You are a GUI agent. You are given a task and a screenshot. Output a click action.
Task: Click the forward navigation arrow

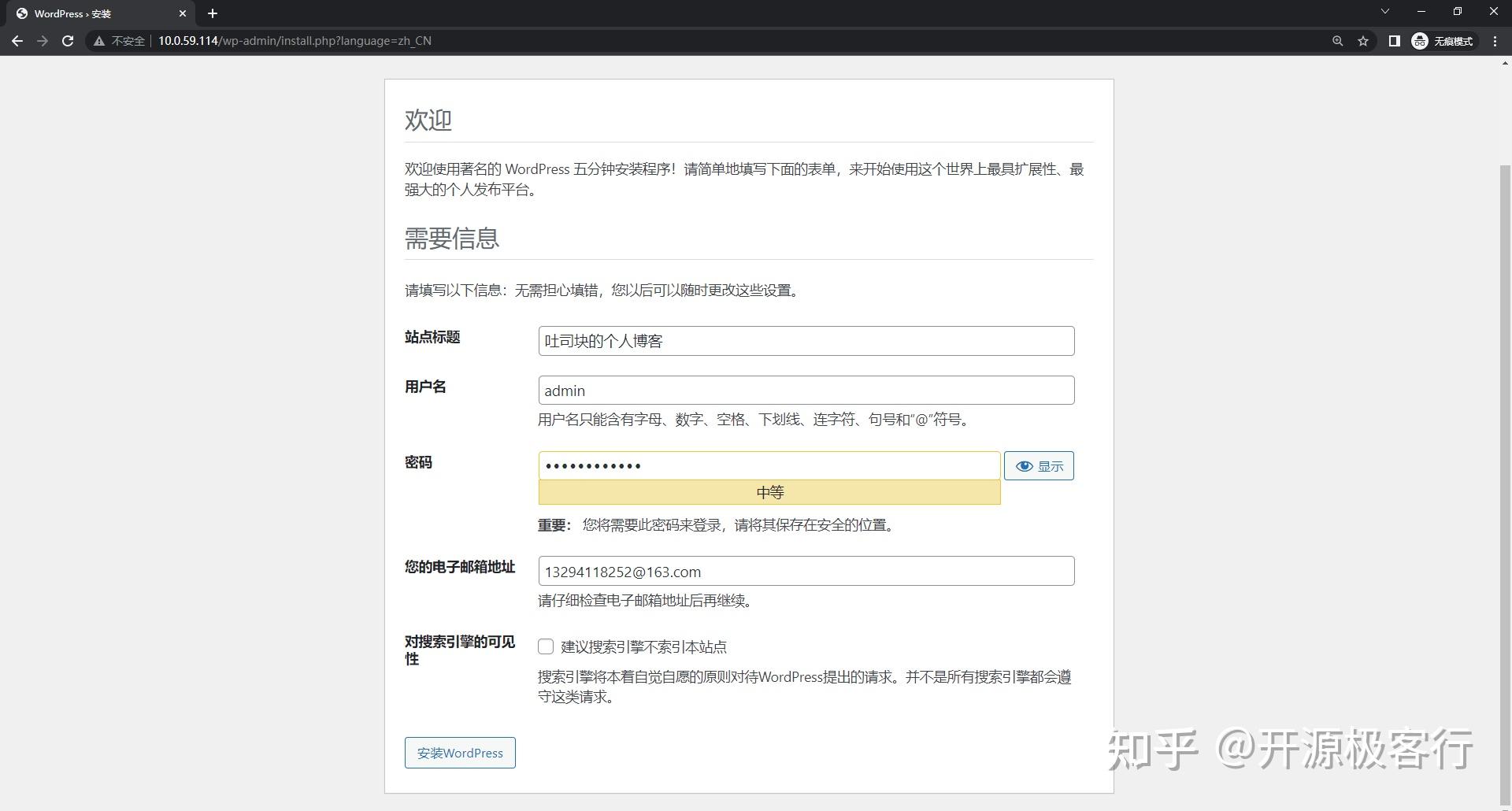point(43,40)
